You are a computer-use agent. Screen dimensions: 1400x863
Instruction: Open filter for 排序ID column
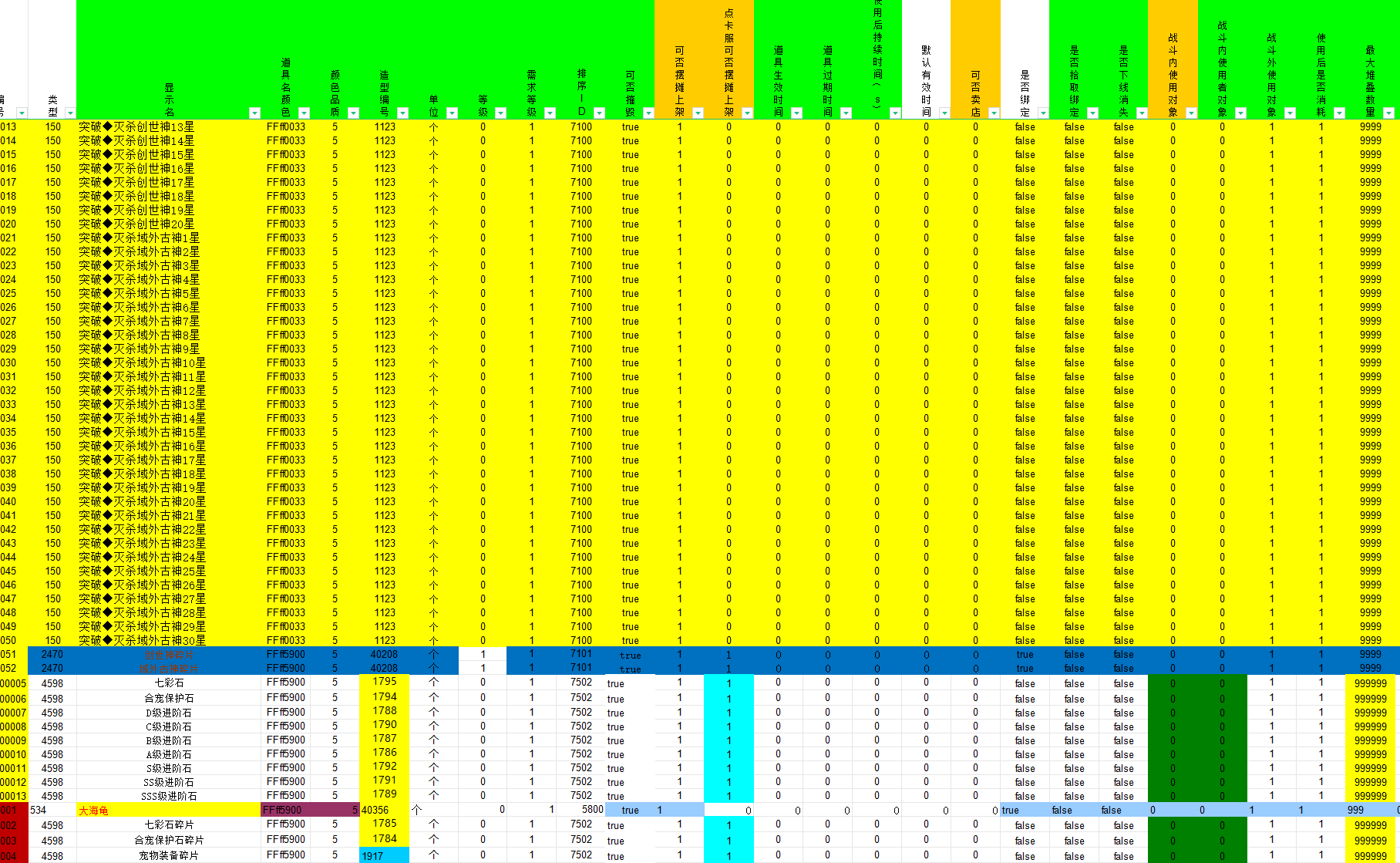pos(599,113)
